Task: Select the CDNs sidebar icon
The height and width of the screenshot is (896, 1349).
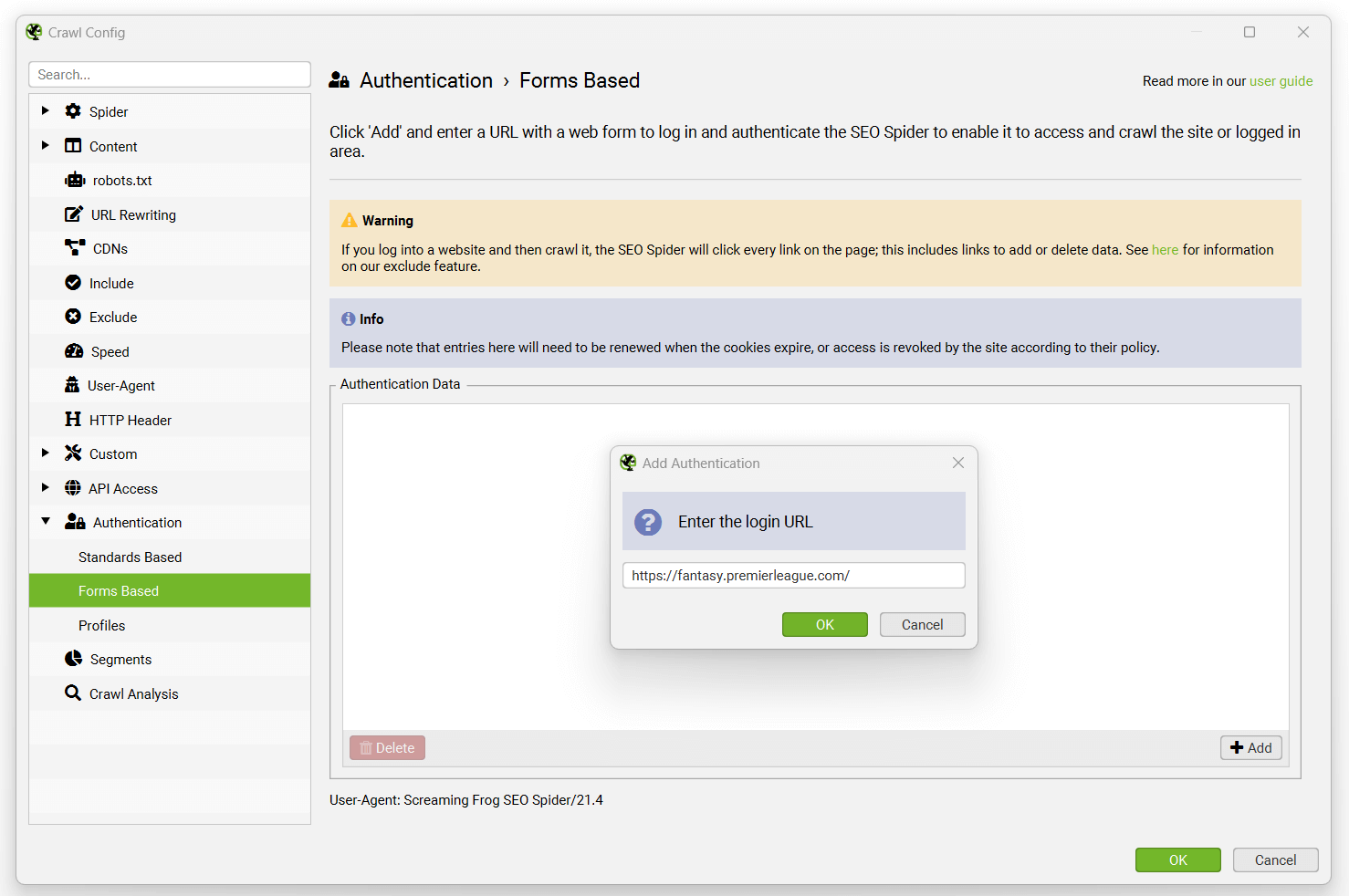Action: point(74,247)
